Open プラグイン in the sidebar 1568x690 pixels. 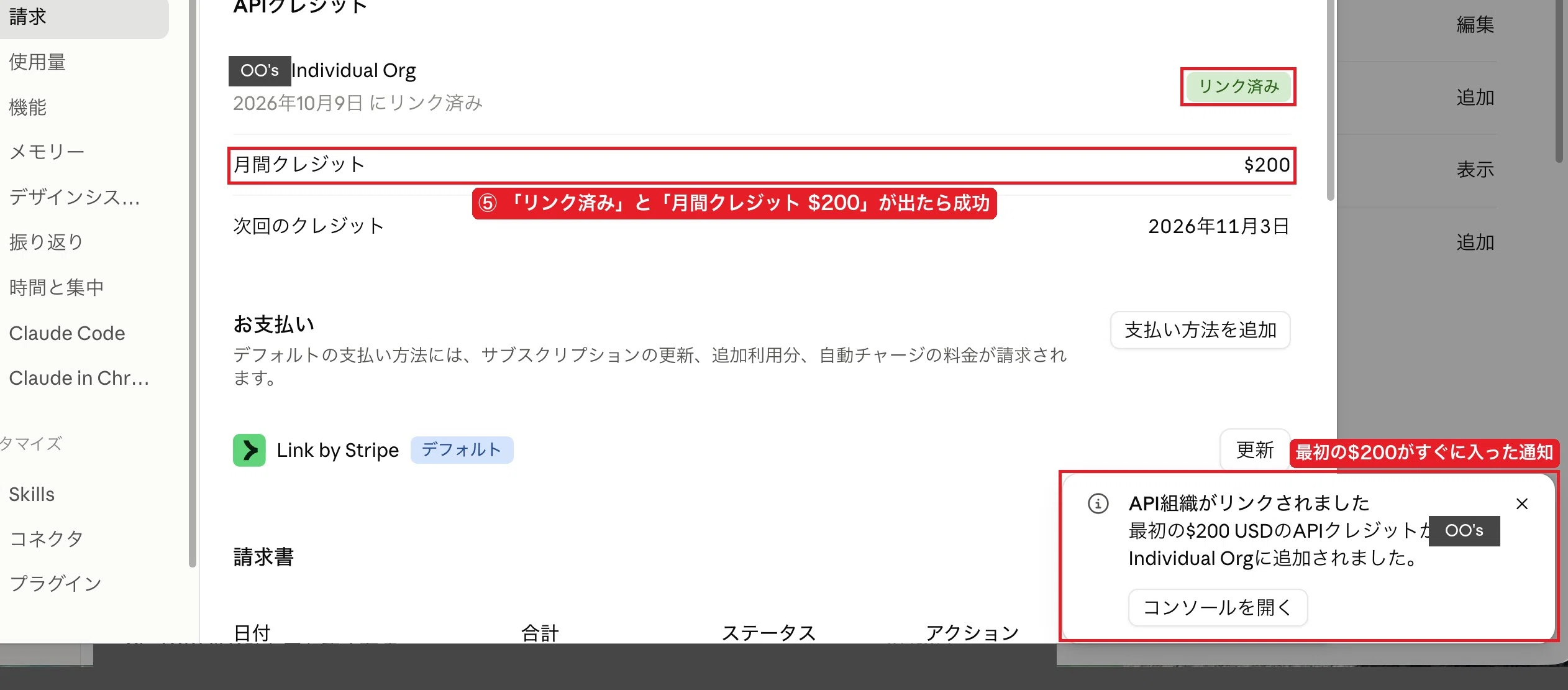point(56,583)
